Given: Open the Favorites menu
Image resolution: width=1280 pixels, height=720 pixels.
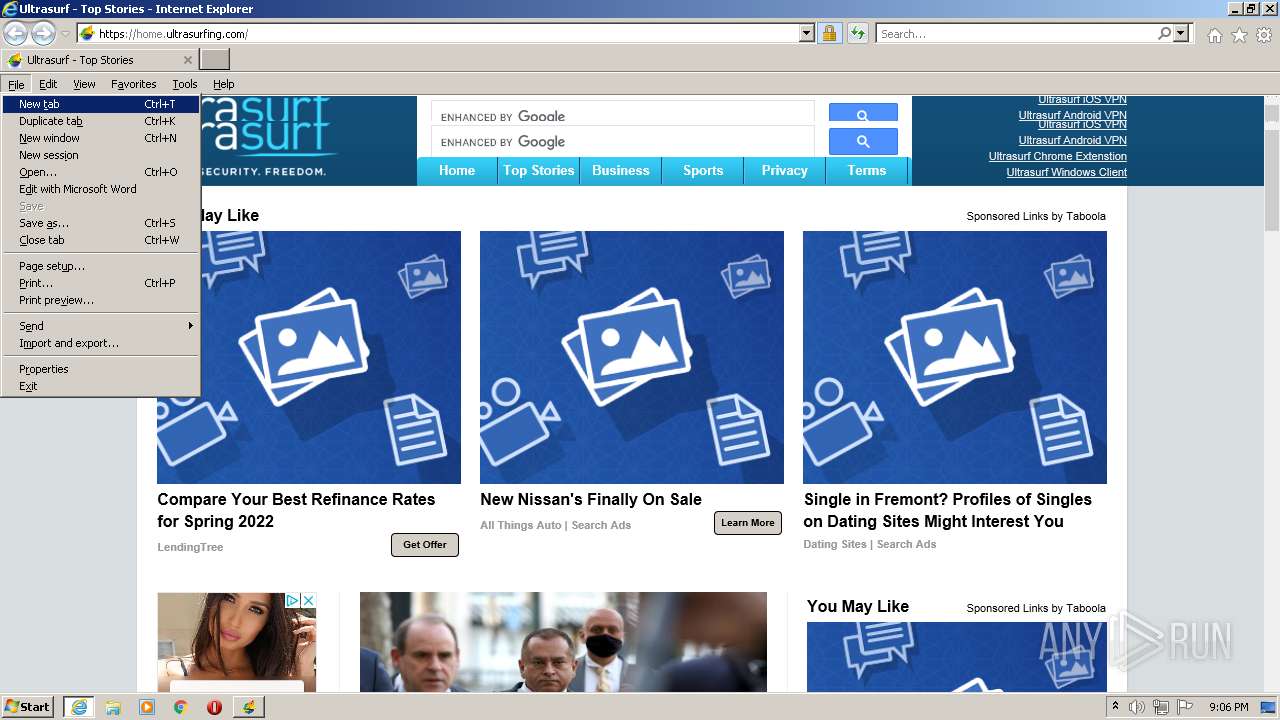Looking at the screenshot, I should pyautogui.click(x=133, y=84).
